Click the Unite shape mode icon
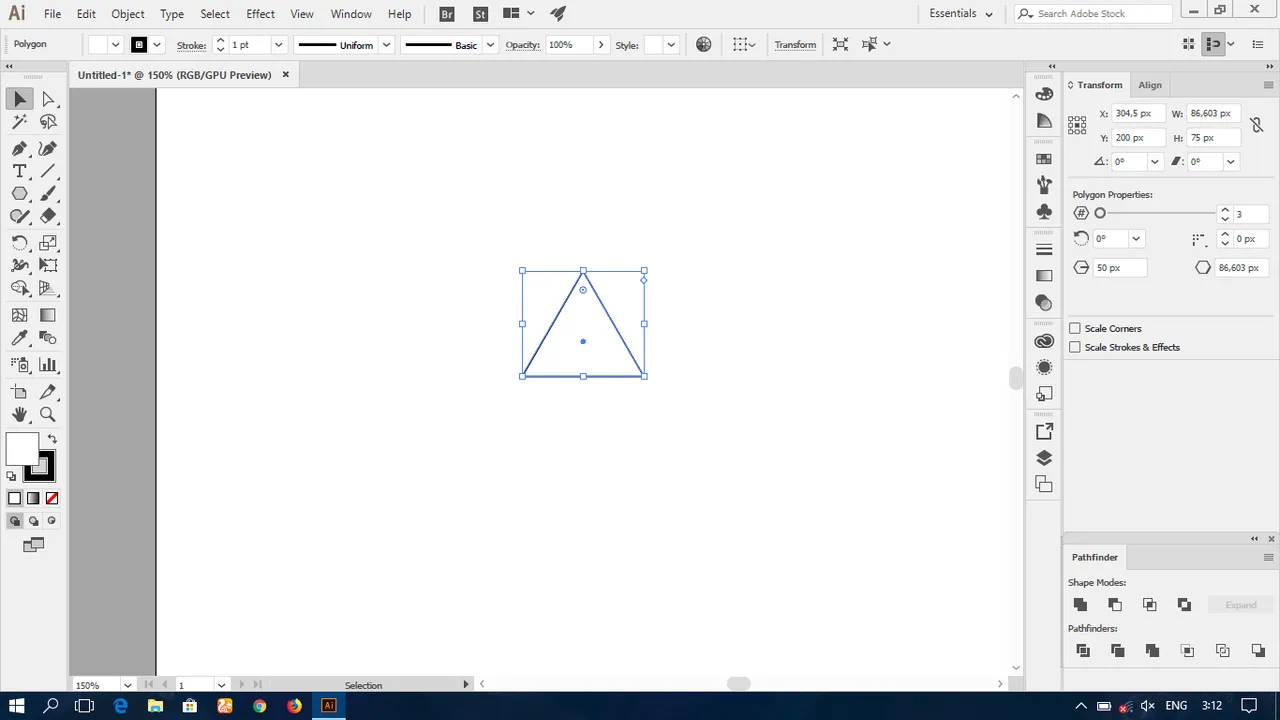Viewport: 1280px width, 720px height. [1080, 605]
